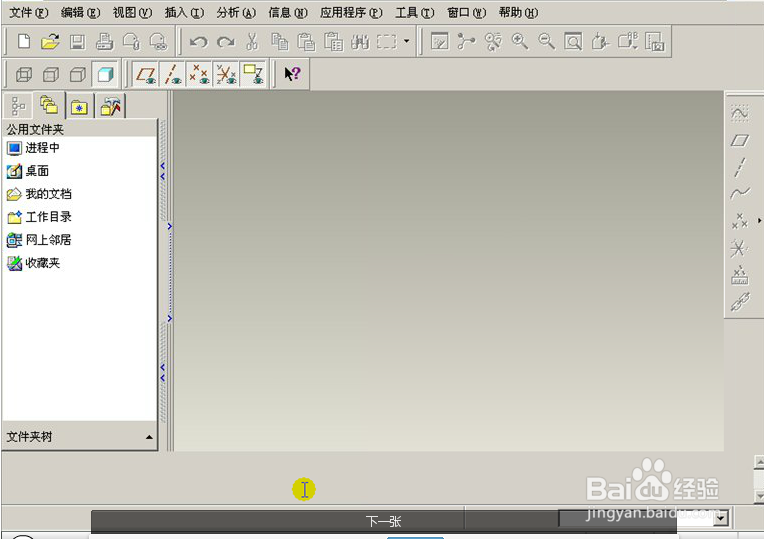Switch to the Model Tree tab
Image resolution: width=764 pixels, height=539 pixels.
[x=18, y=106]
